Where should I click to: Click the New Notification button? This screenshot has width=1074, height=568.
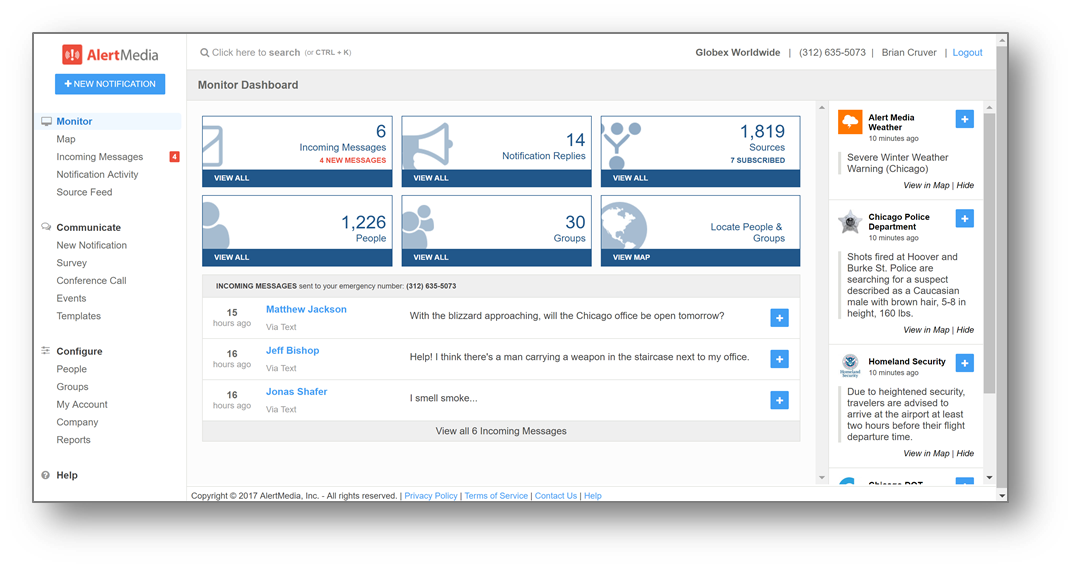point(110,84)
